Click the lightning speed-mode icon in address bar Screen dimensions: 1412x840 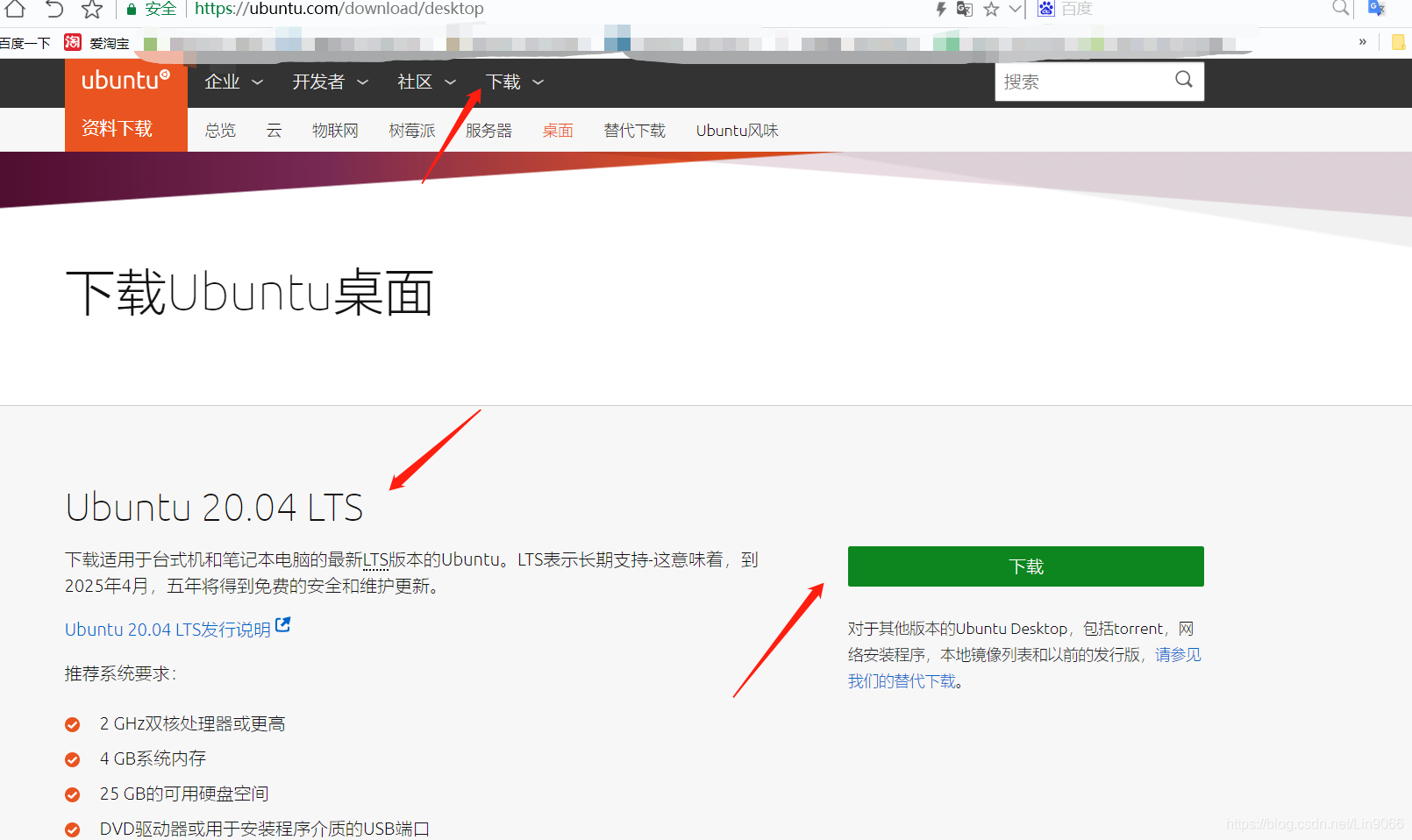coord(941,10)
